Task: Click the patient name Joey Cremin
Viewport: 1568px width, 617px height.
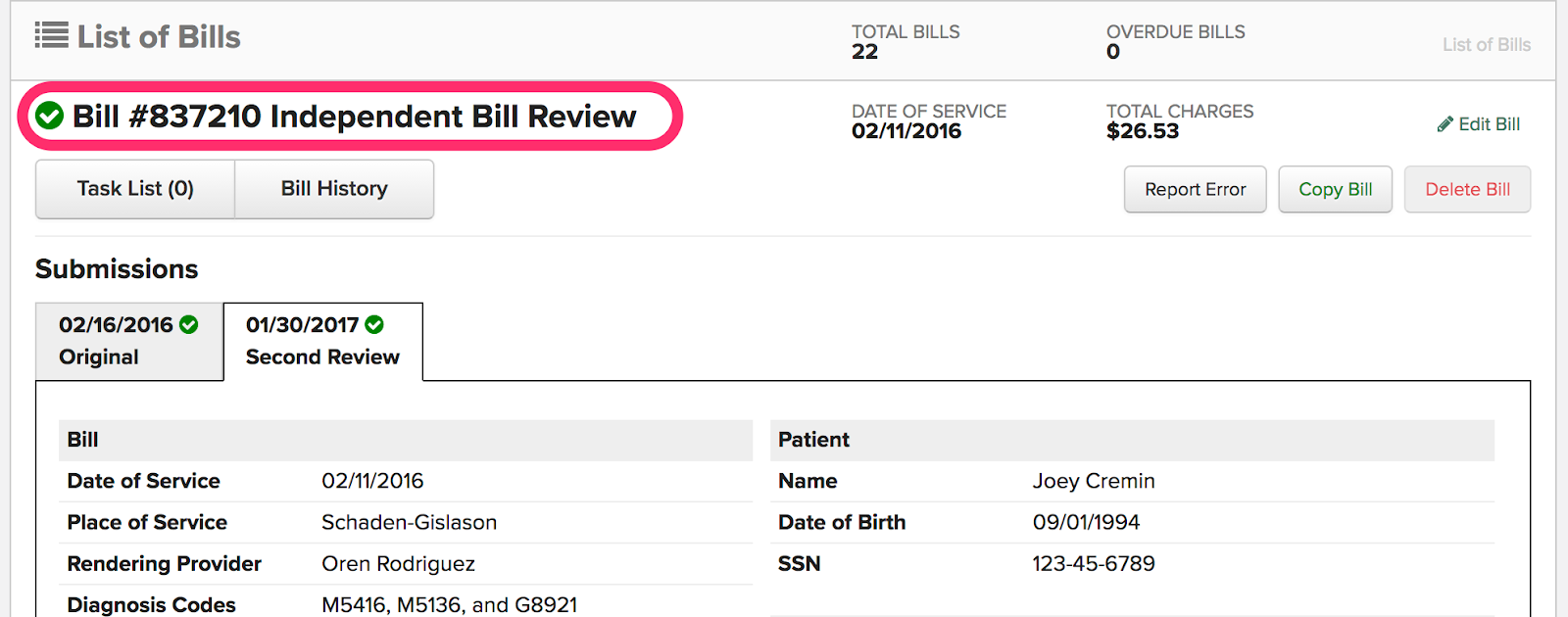Action: point(1094,481)
